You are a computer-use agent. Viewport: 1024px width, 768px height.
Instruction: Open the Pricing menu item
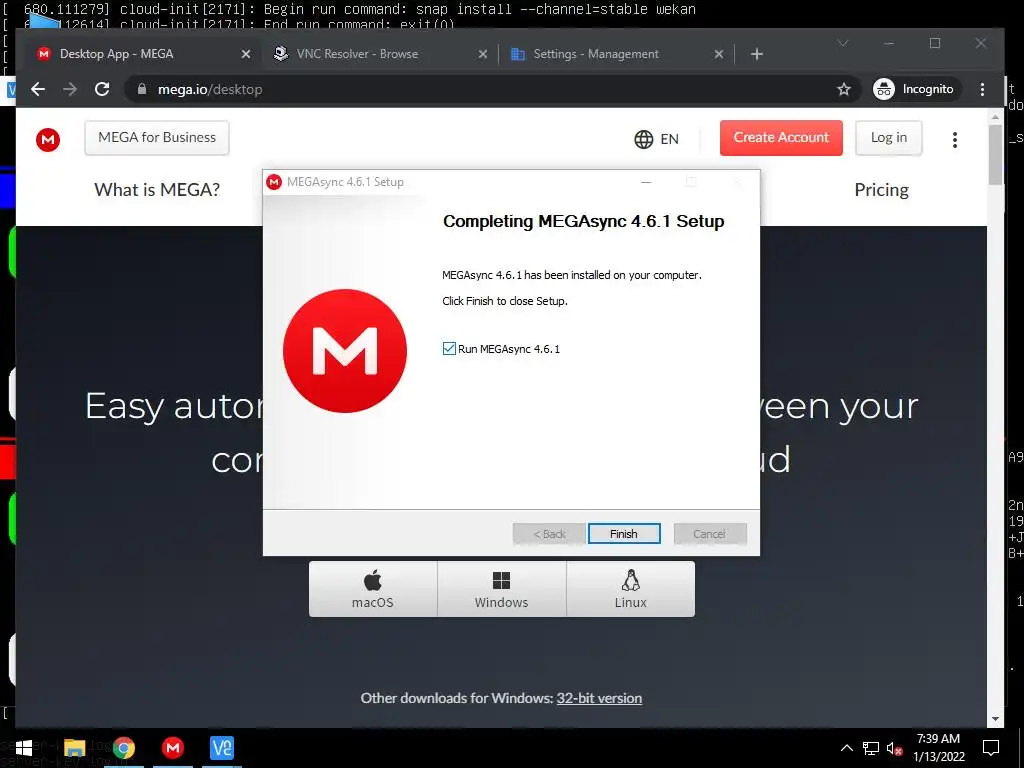coord(882,190)
